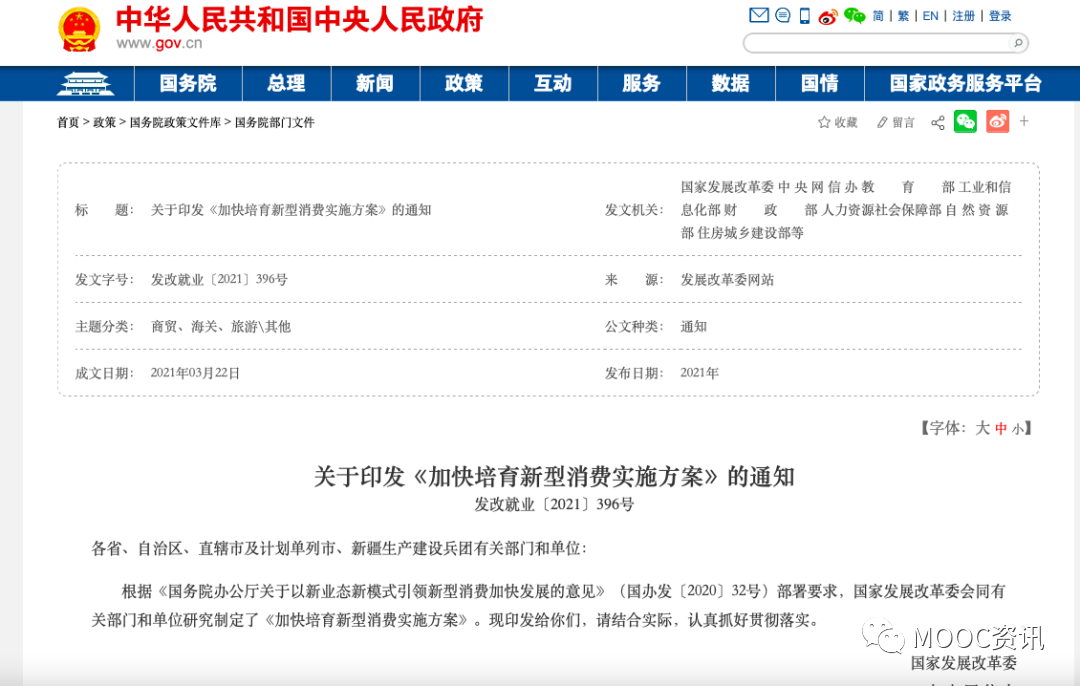The width and height of the screenshot is (1080, 686).
Task: Switch to traditional Chinese 繁
Action: click(x=904, y=16)
